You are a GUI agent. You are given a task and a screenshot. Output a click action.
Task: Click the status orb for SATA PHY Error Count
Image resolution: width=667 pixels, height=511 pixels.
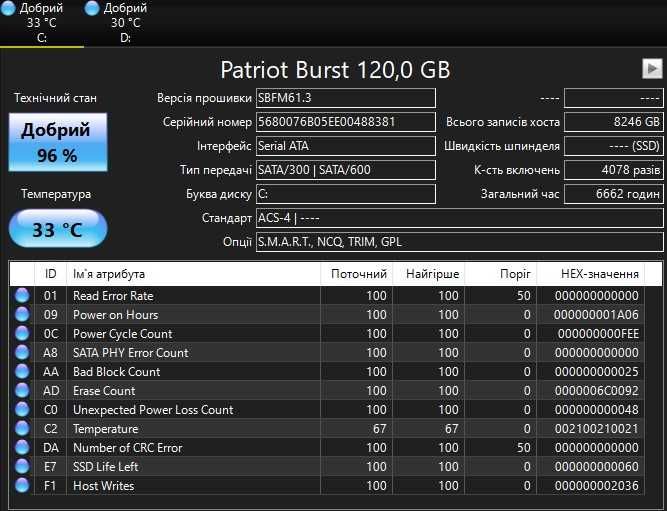coord(22,352)
